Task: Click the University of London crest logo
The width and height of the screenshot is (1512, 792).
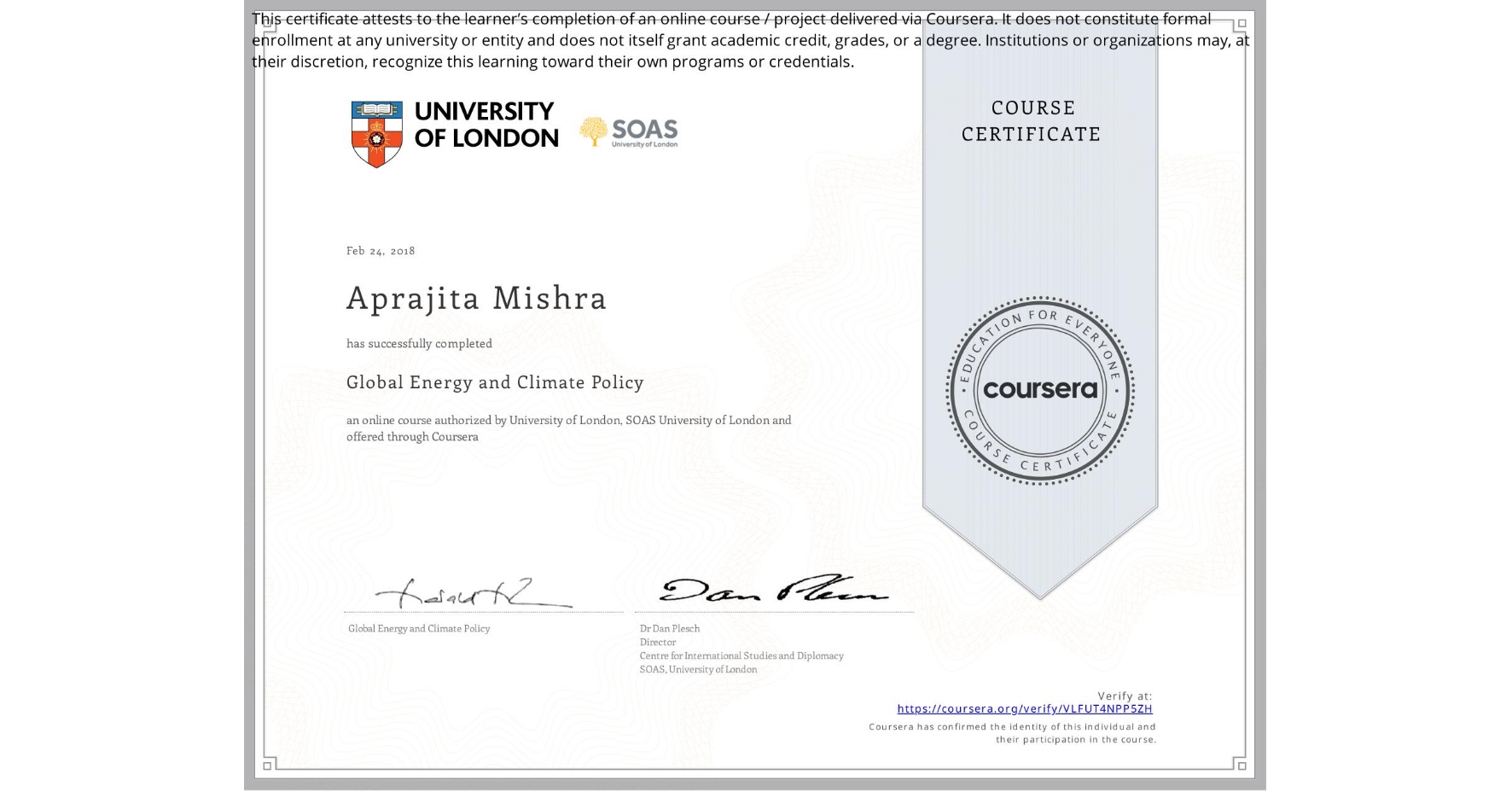Action: point(376,134)
